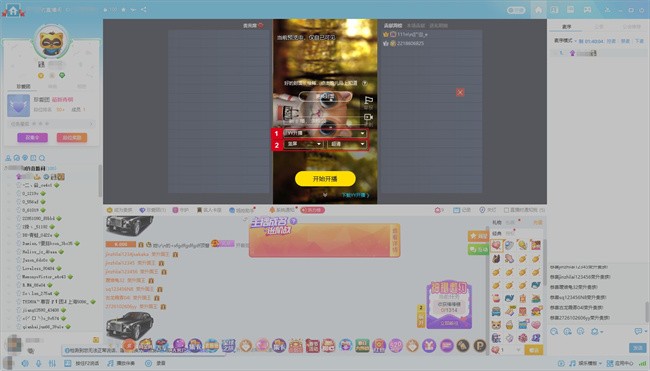The height and width of the screenshot is (371, 650).
Task: Click the 播放伴奏 music accompaniment button
Action: pyautogui.click(x=121, y=363)
